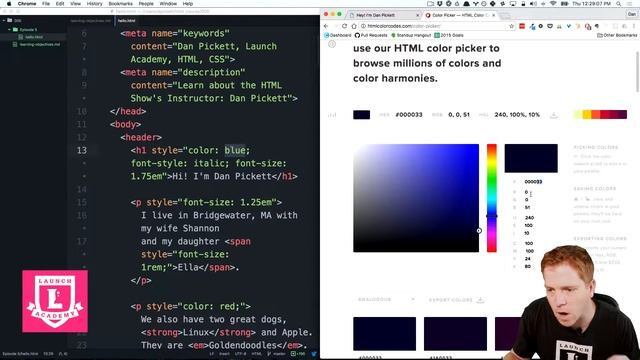Click the HEX value #000033
The height and width of the screenshot is (360, 640).
tap(409, 115)
